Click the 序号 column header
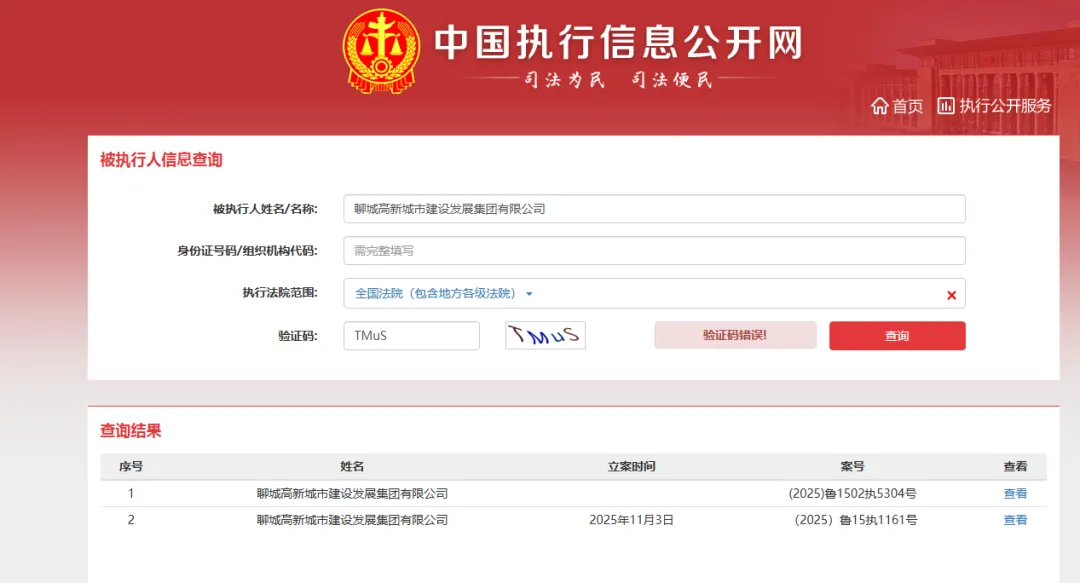Screen dimensions: 1080x583 131,467
